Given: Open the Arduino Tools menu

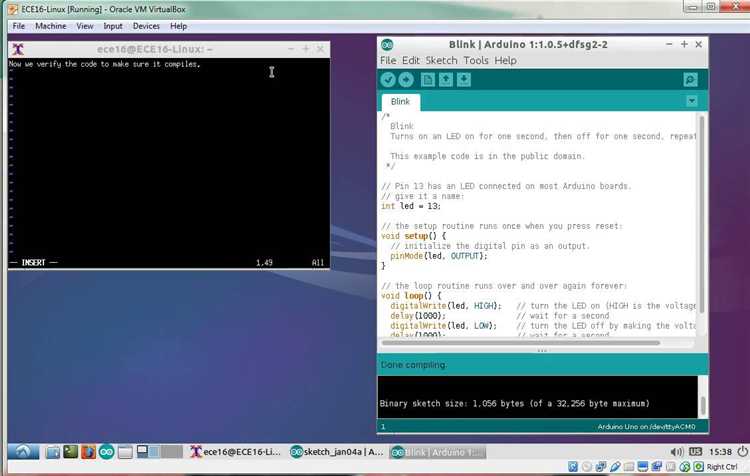Looking at the screenshot, I should (x=476, y=60).
